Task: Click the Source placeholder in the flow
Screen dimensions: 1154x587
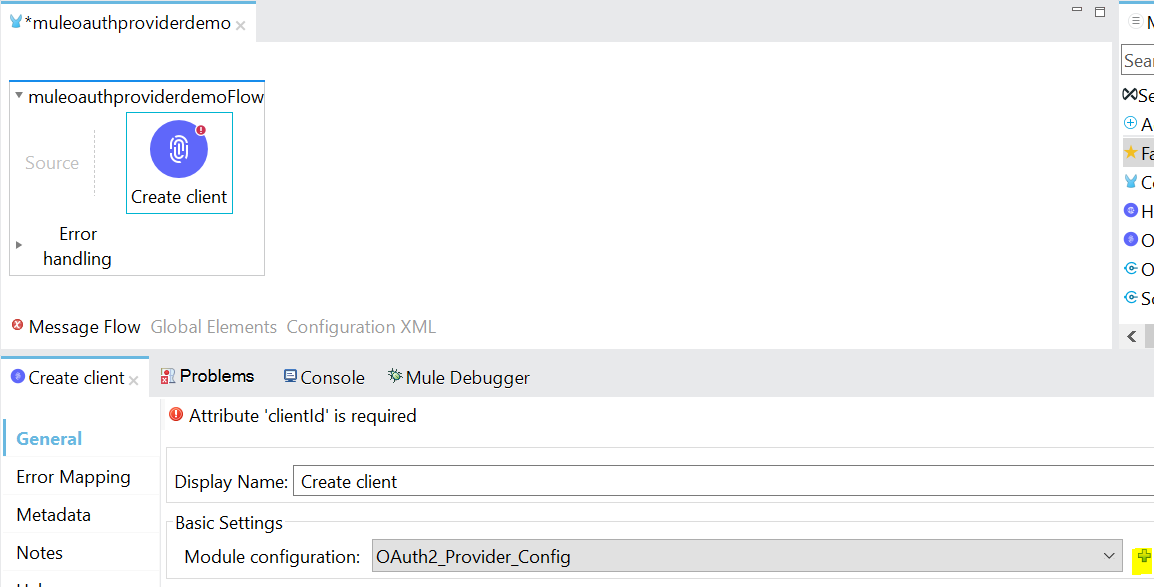Action: 52,163
